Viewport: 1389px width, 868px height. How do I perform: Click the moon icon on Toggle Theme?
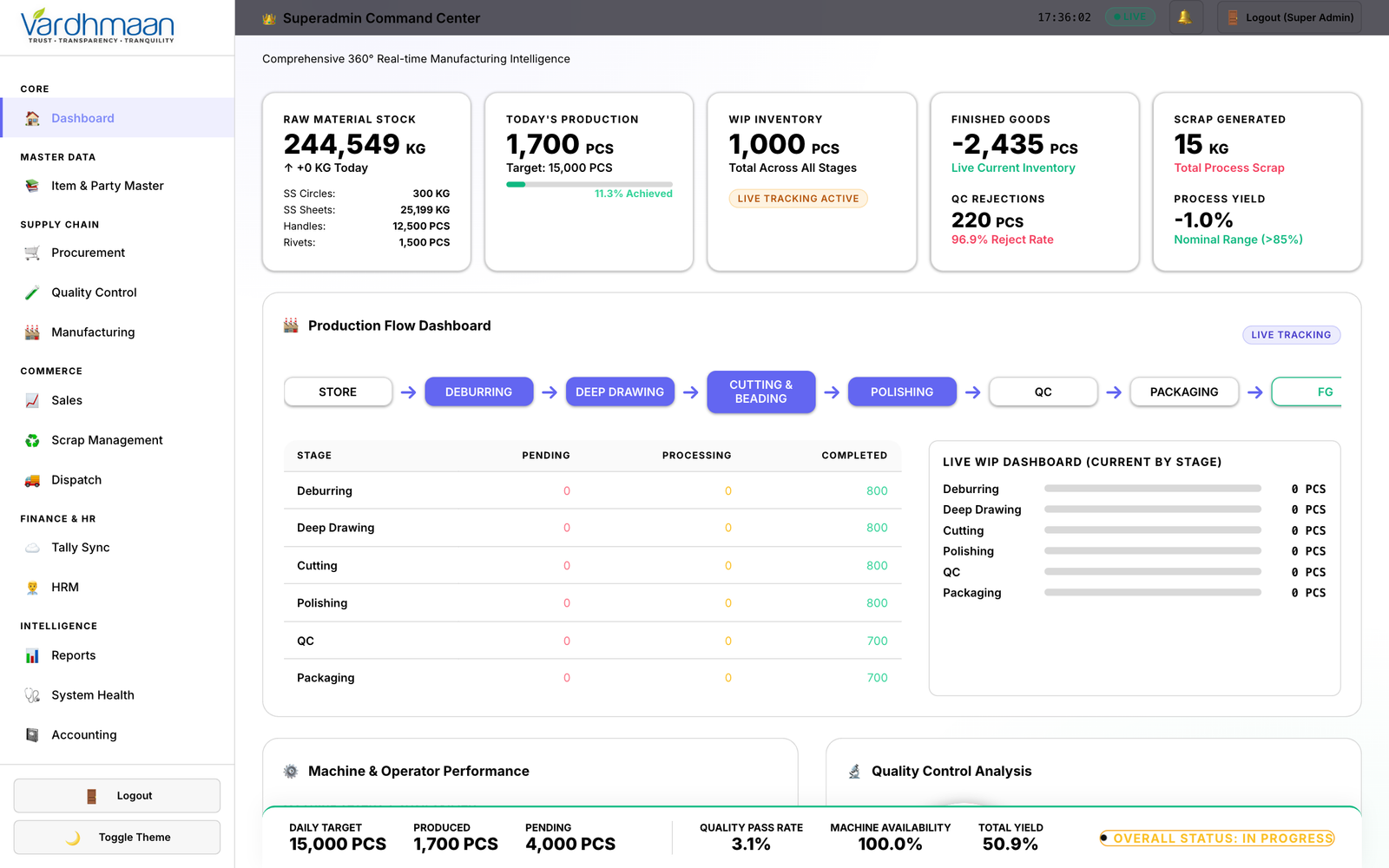pos(73,838)
